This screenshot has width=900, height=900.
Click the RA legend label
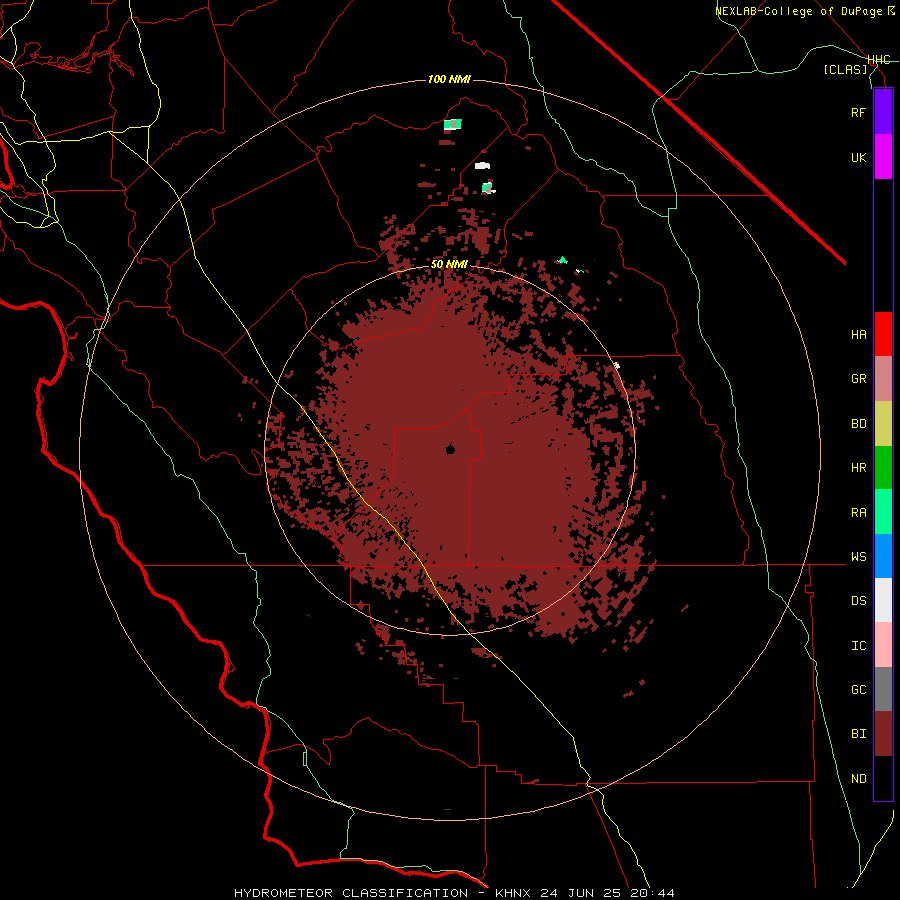point(858,513)
